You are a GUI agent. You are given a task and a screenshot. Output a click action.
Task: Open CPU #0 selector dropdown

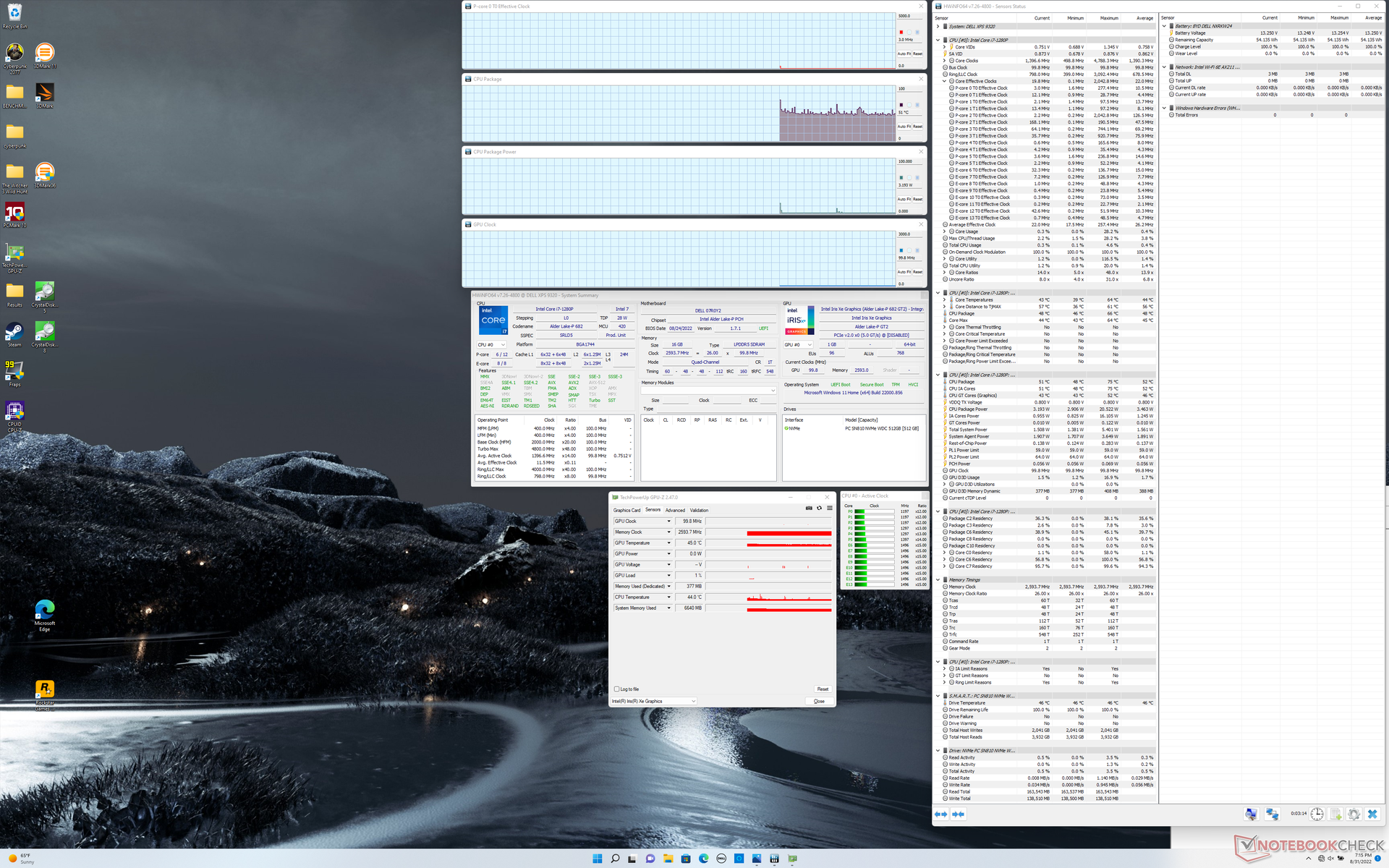[x=492, y=344]
